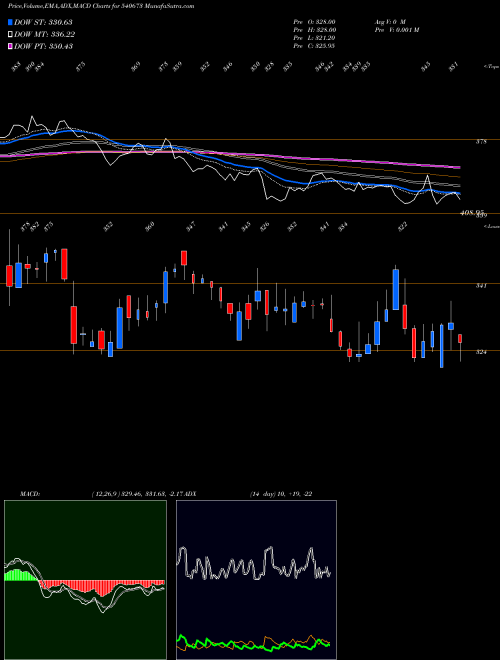This screenshot has height=660, width=500.
Task: Click the 'MACD:' label above the green panel
Action: (29, 494)
